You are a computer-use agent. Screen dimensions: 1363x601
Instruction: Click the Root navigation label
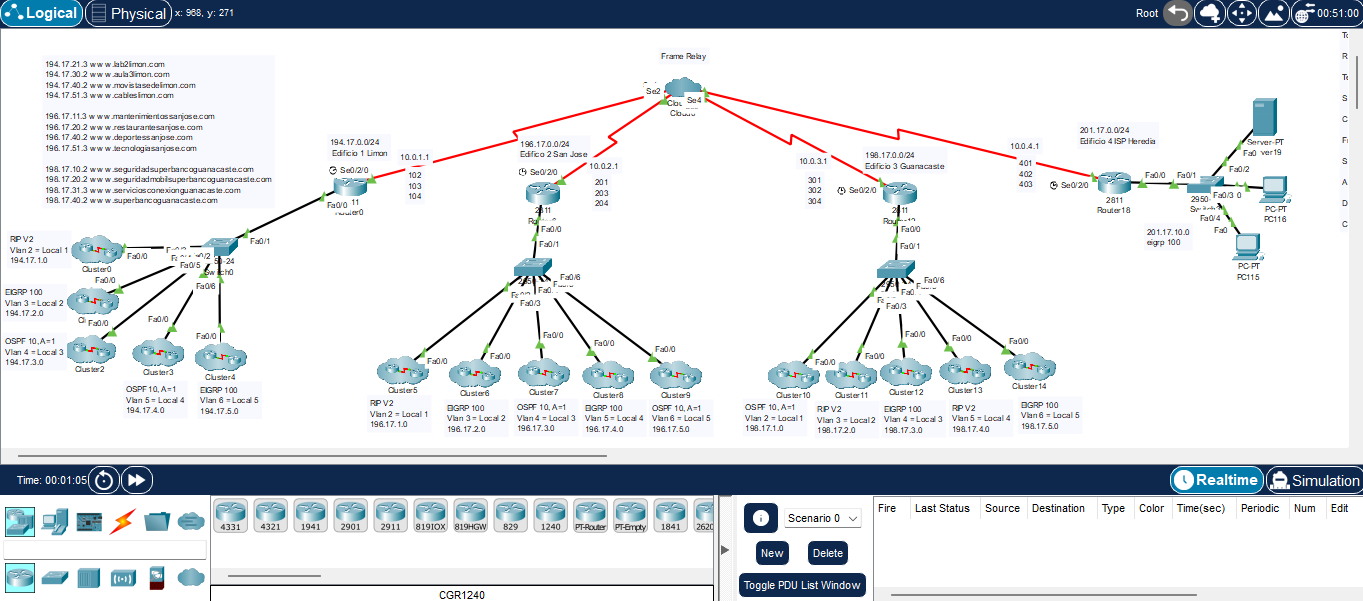[x=1147, y=13]
